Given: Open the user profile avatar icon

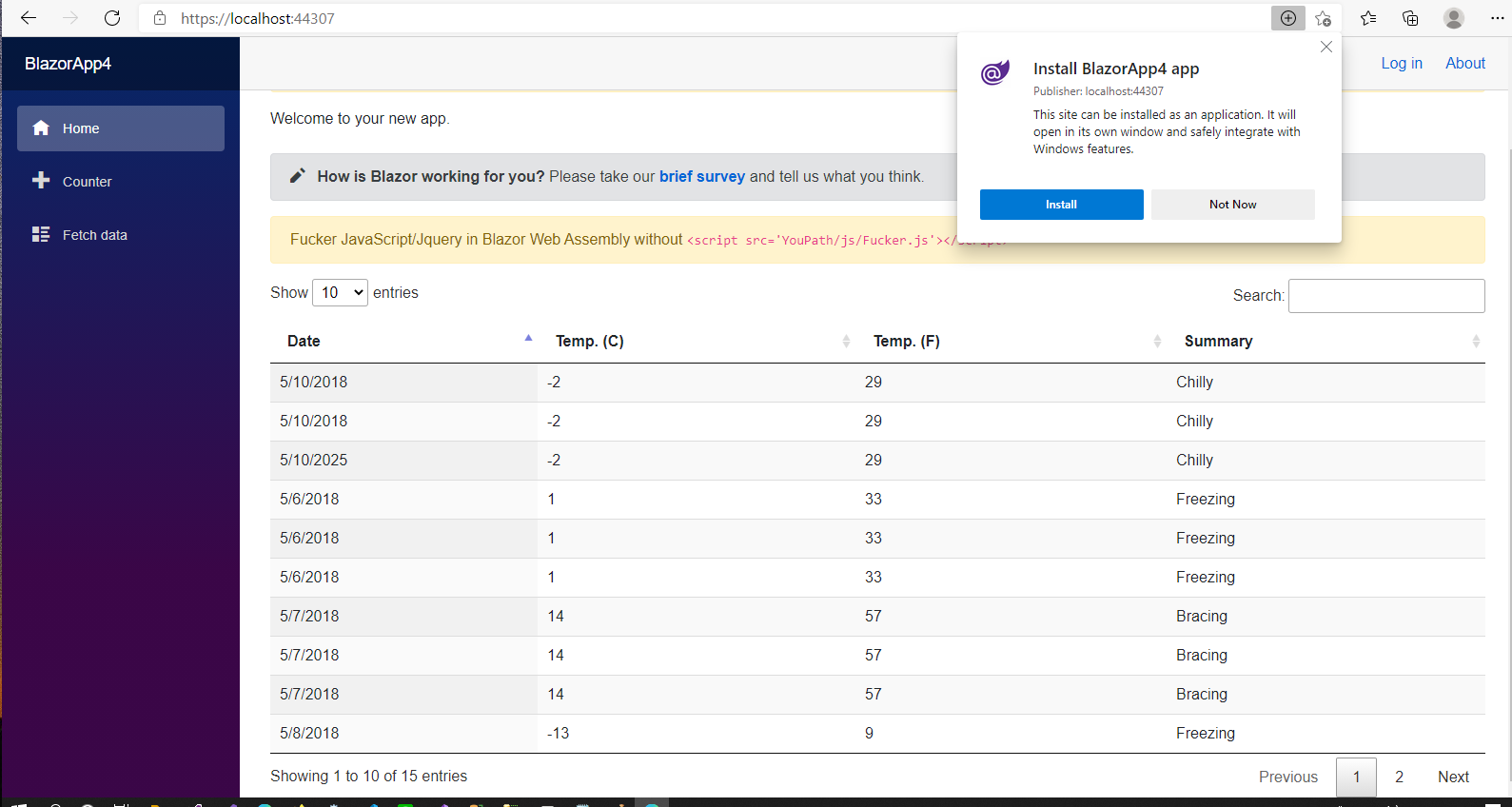Looking at the screenshot, I should [1453, 18].
